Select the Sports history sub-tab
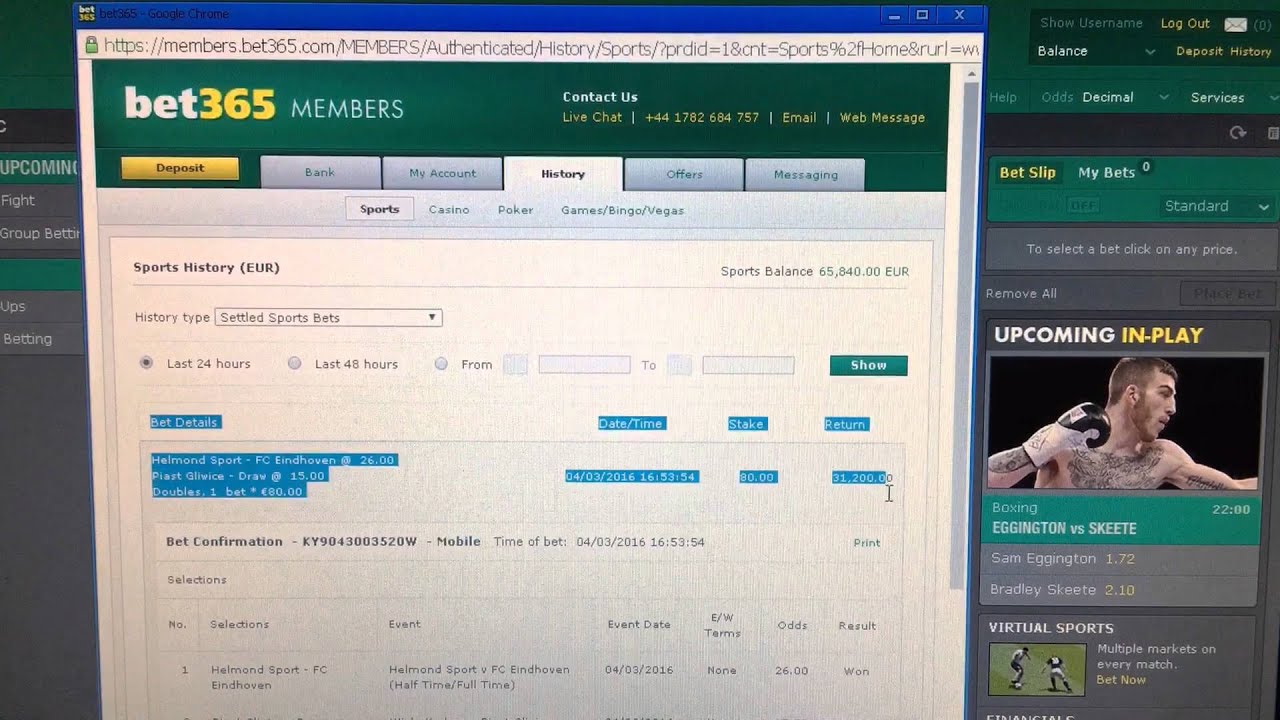Image resolution: width=1280 pixels, height=720 pixels. click(379, 209)
